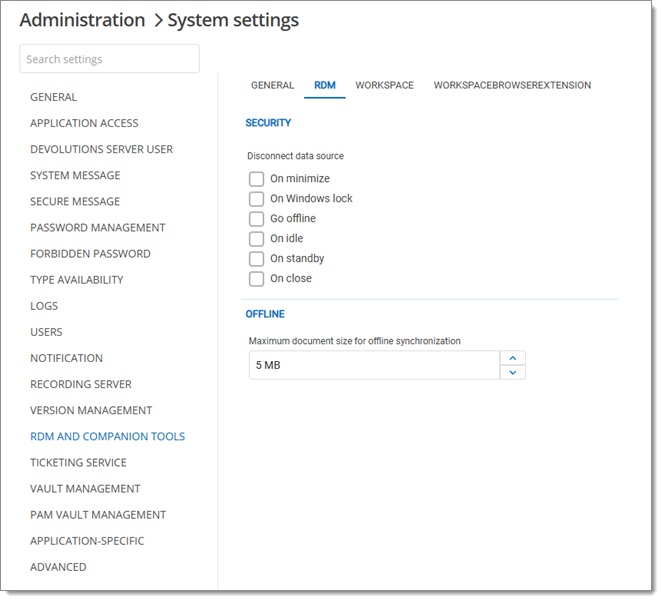
Task: Enable the On minimize checkbox
Action: 257,179
